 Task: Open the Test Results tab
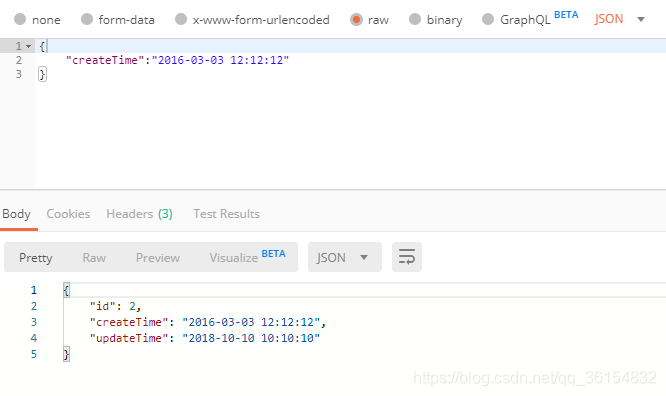coord(226,214)
